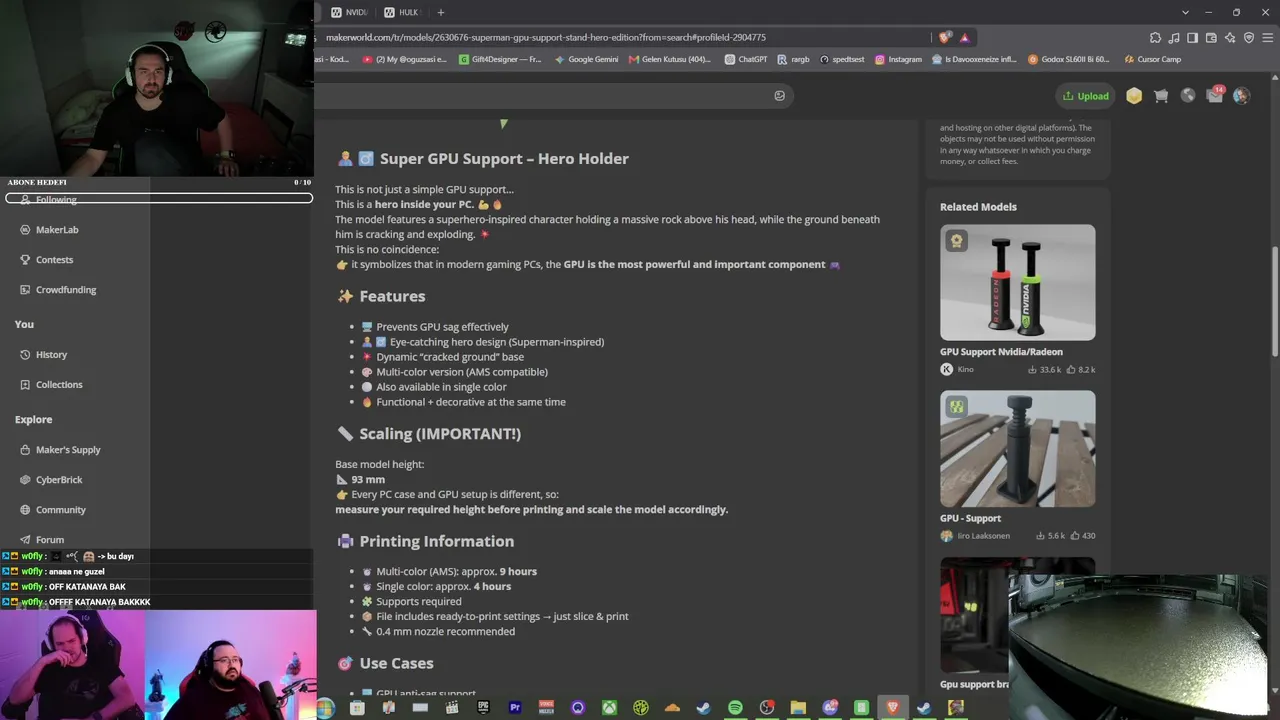The image size is (1280, 720).
Task: Click the MakerWorld search field
Action: 555,96
